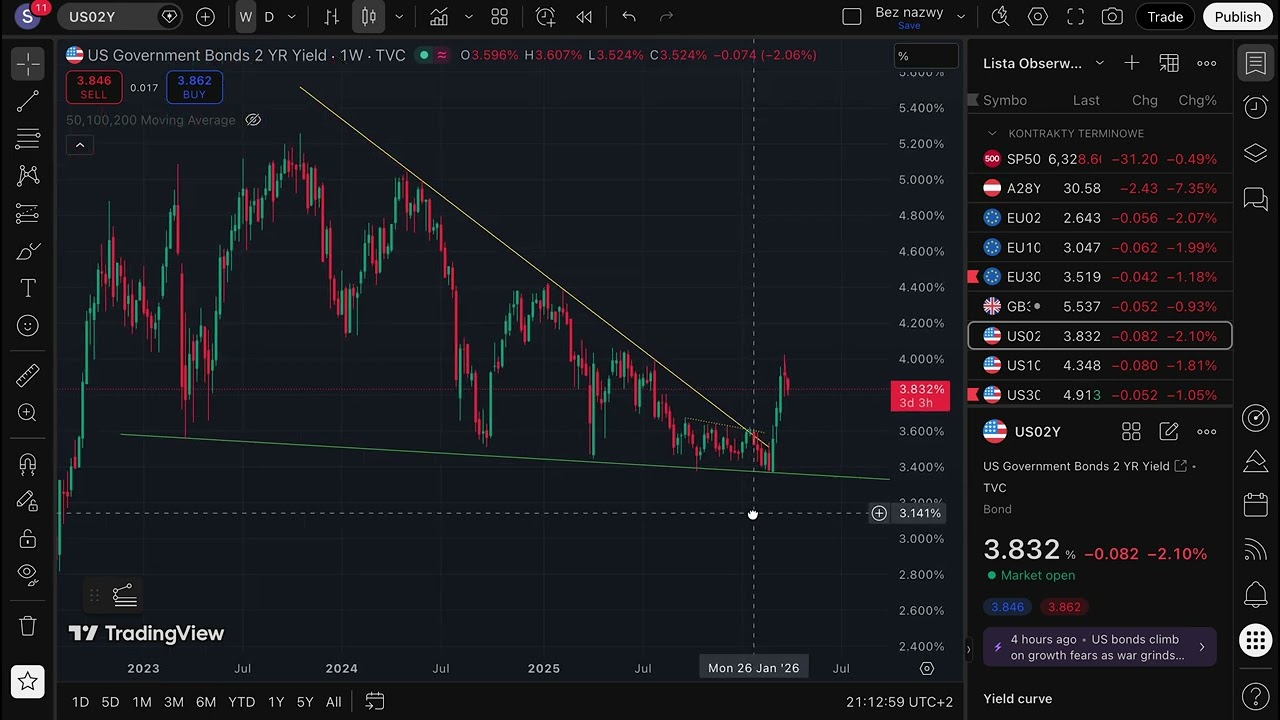Click the Trade button
The image size is (1280, 720).
point(1165,16)
